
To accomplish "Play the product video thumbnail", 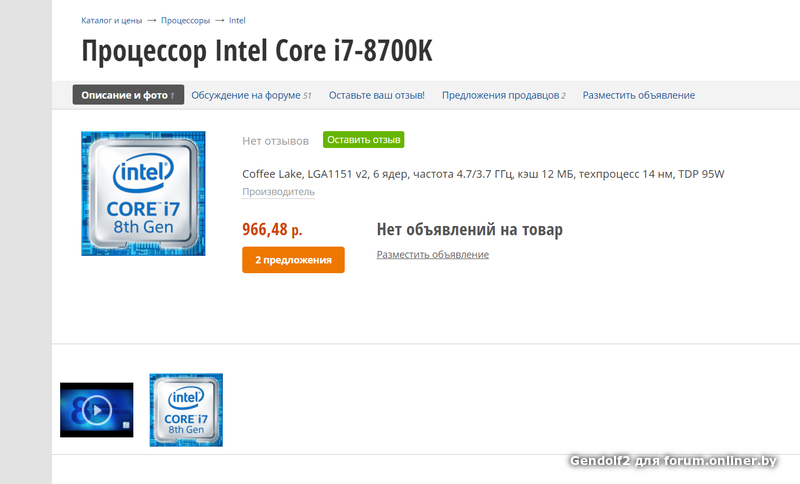I will (x=96, y=410).
